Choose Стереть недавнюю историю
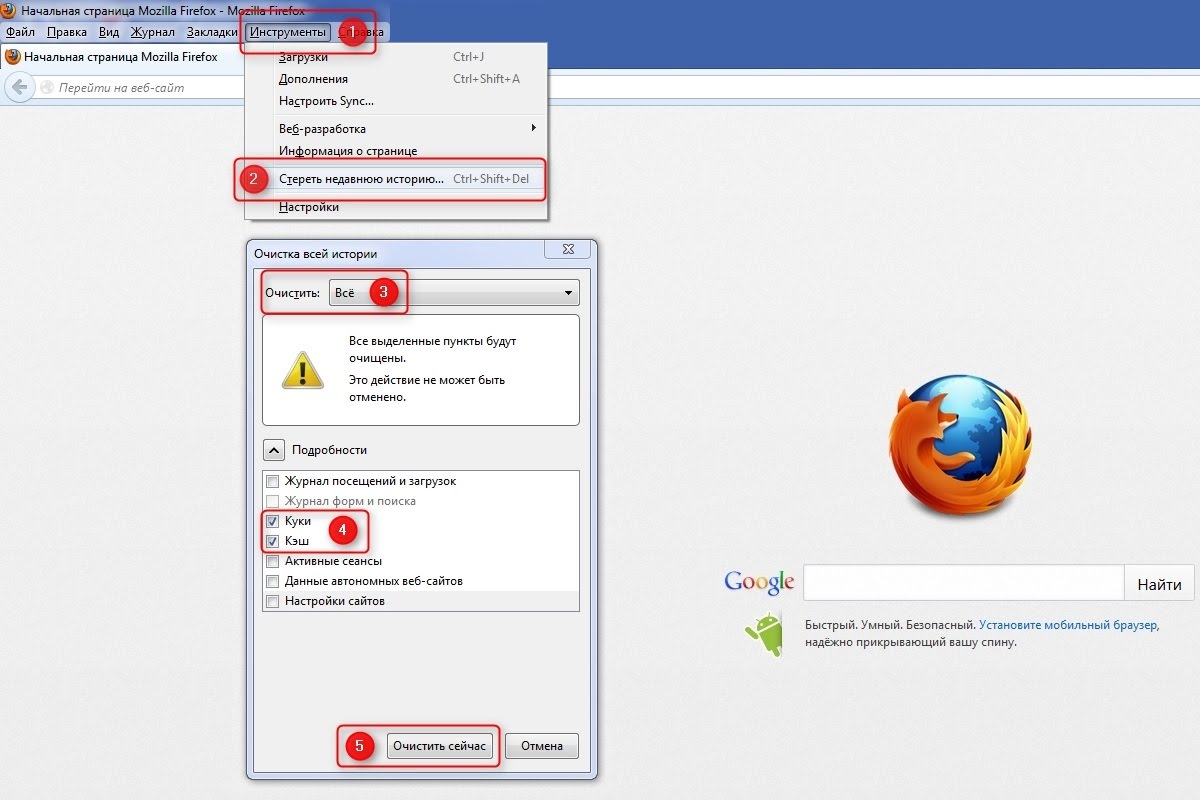 click(x=396, y=179)
